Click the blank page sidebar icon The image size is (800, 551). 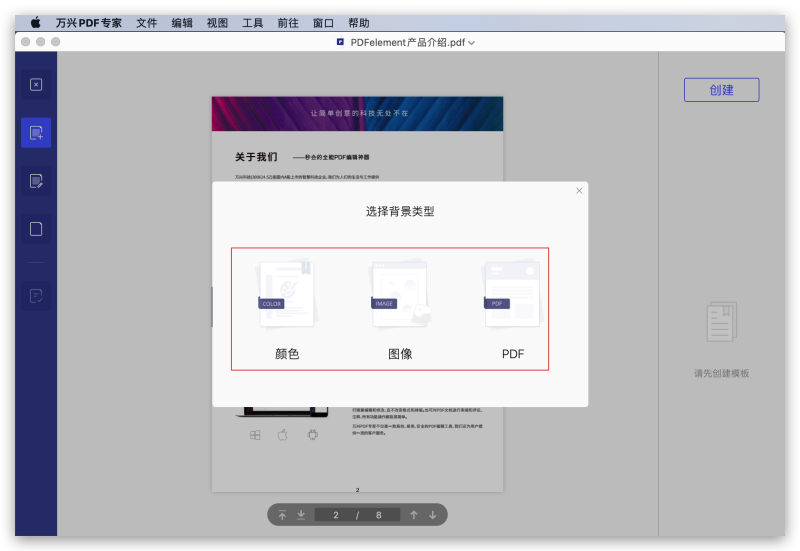tap(36, 229)
